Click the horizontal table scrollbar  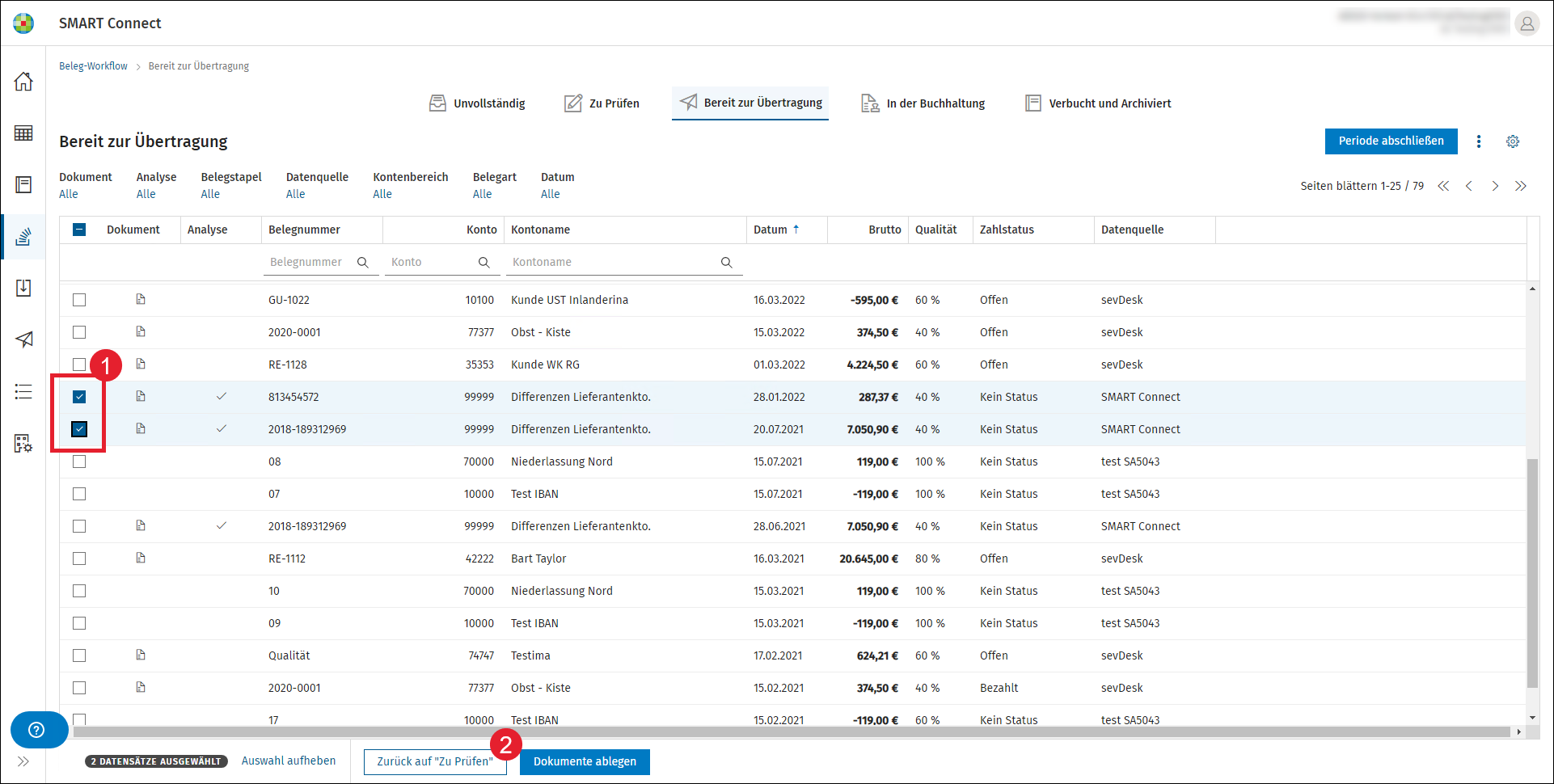point(791,731)
